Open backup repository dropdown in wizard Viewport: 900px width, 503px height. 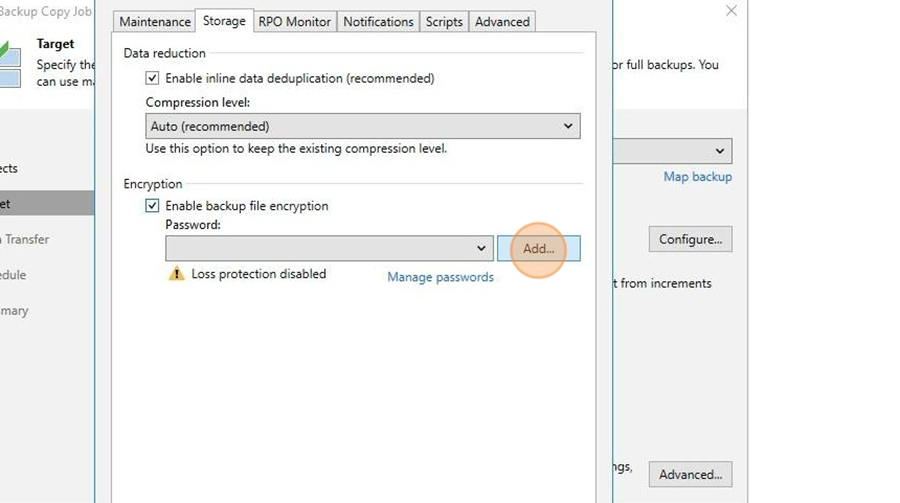tap(672, 151)
